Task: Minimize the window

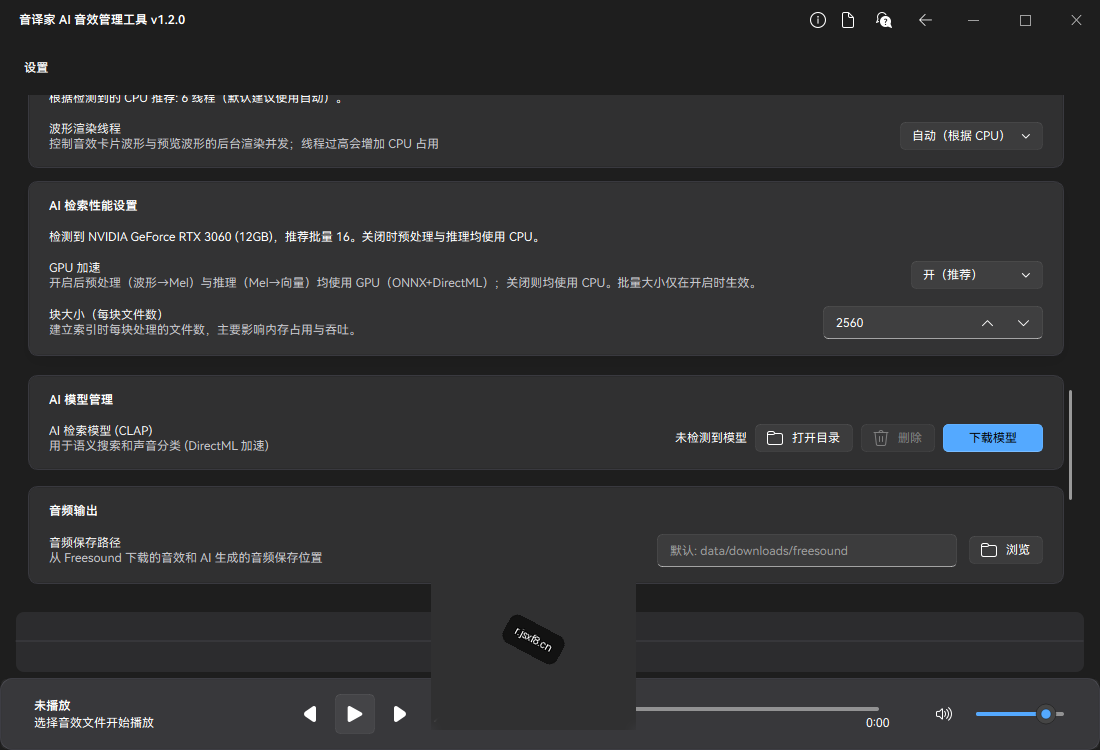Action: pos(973,20)
